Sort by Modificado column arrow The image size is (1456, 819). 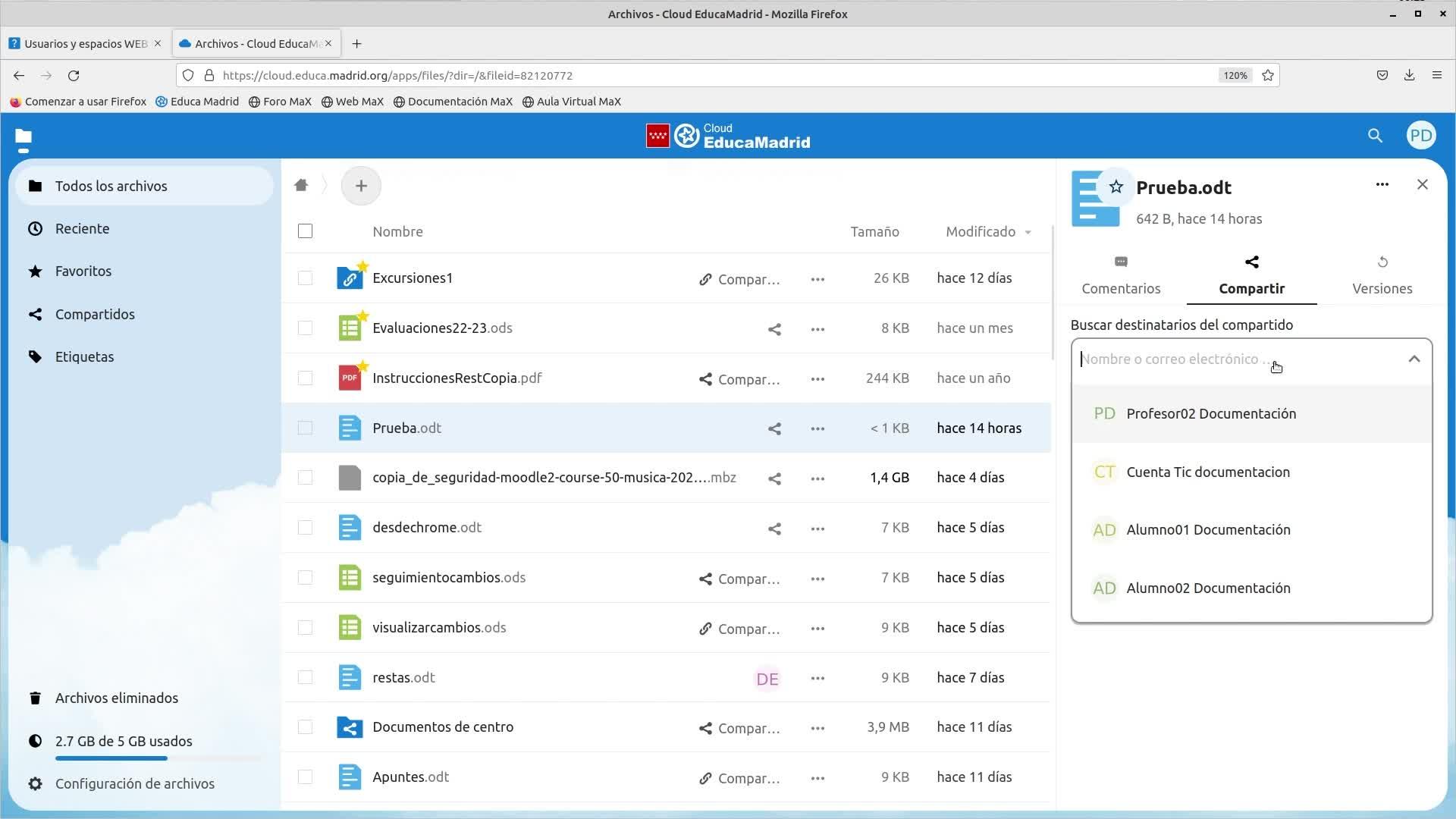(1028, 232)
